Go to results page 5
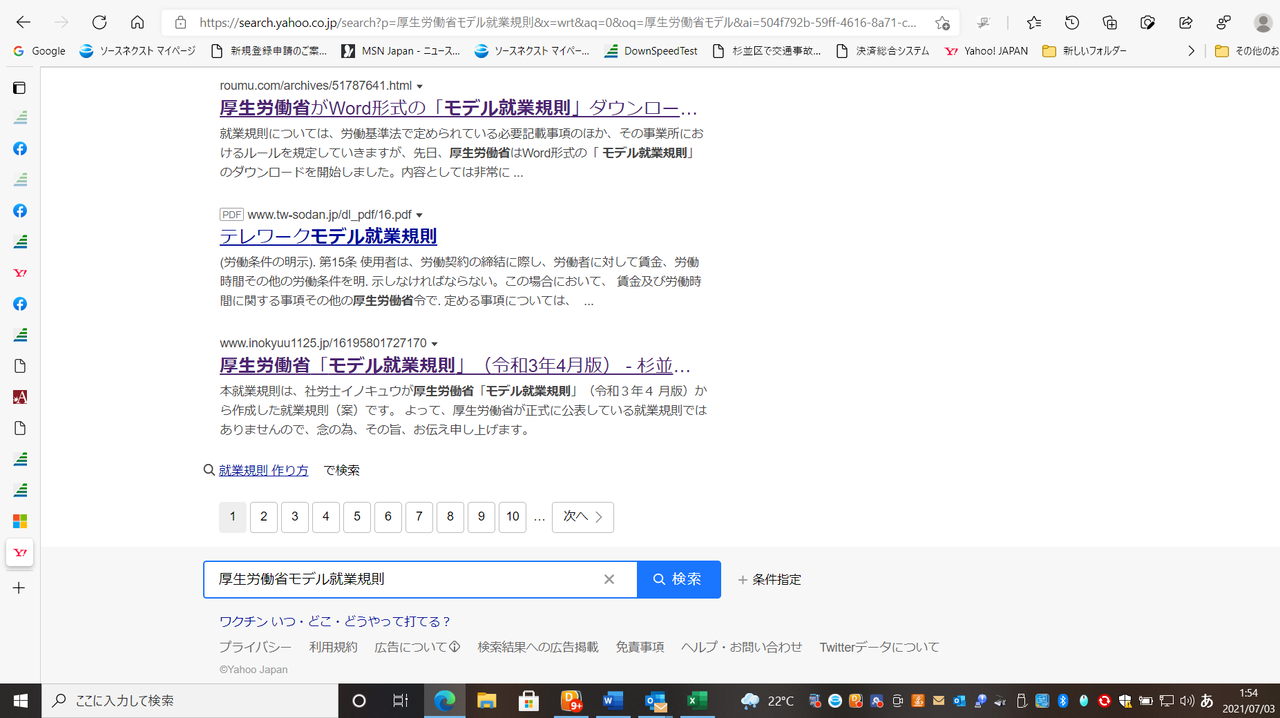1280x718 pixels. click(356, 517)
